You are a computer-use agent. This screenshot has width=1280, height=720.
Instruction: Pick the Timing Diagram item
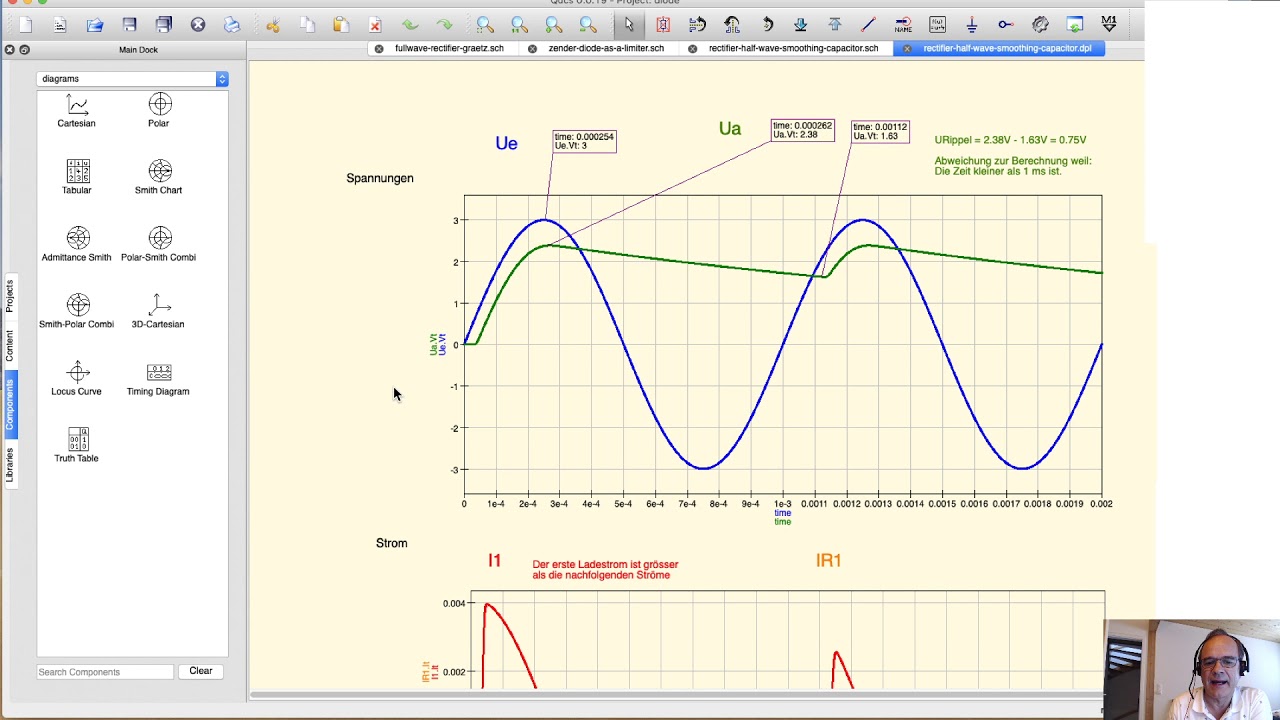click(x=159, y=379)
